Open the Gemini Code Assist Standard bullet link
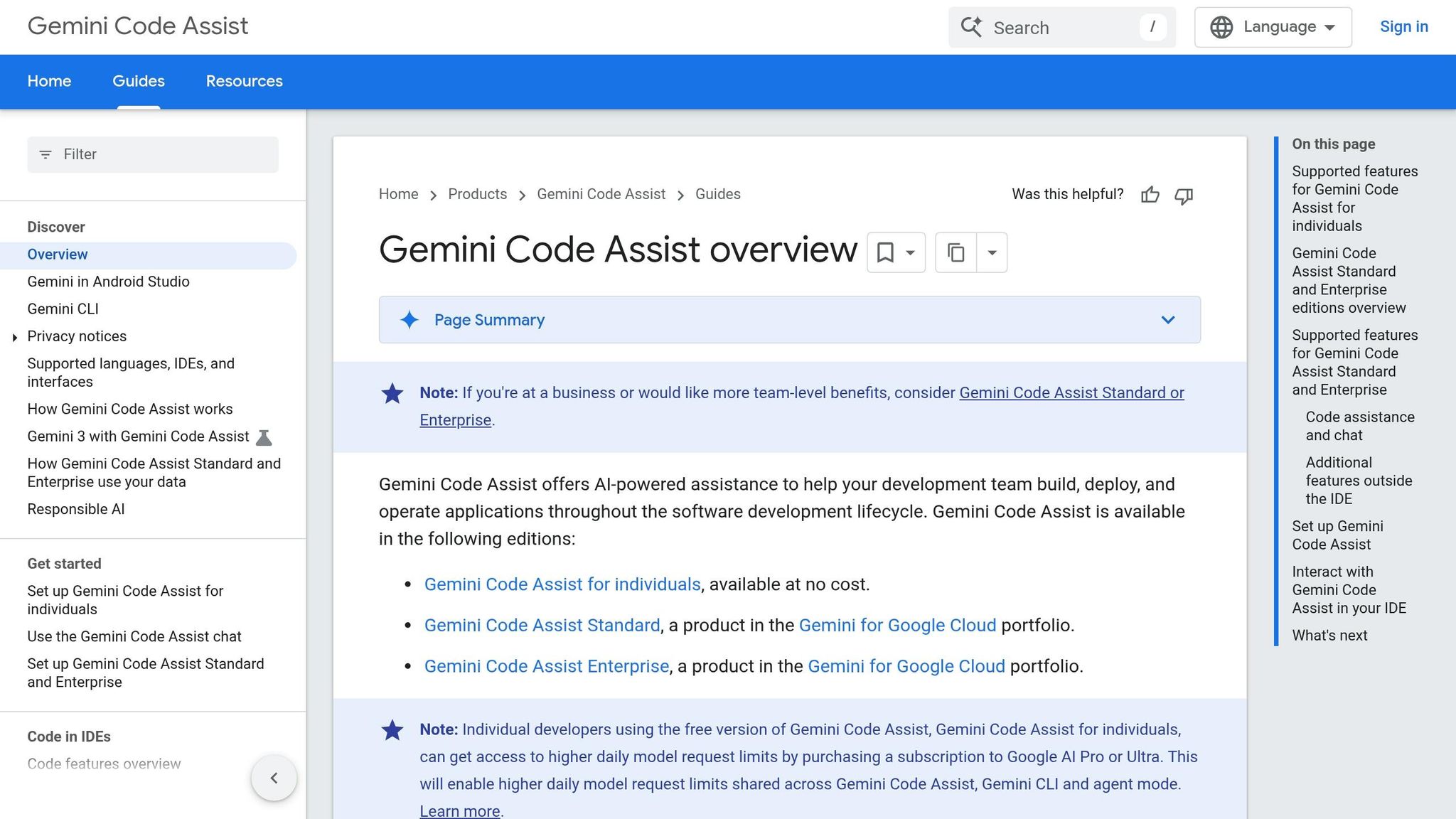Viewport: 1456px width, 819px height. coord(542,626)
